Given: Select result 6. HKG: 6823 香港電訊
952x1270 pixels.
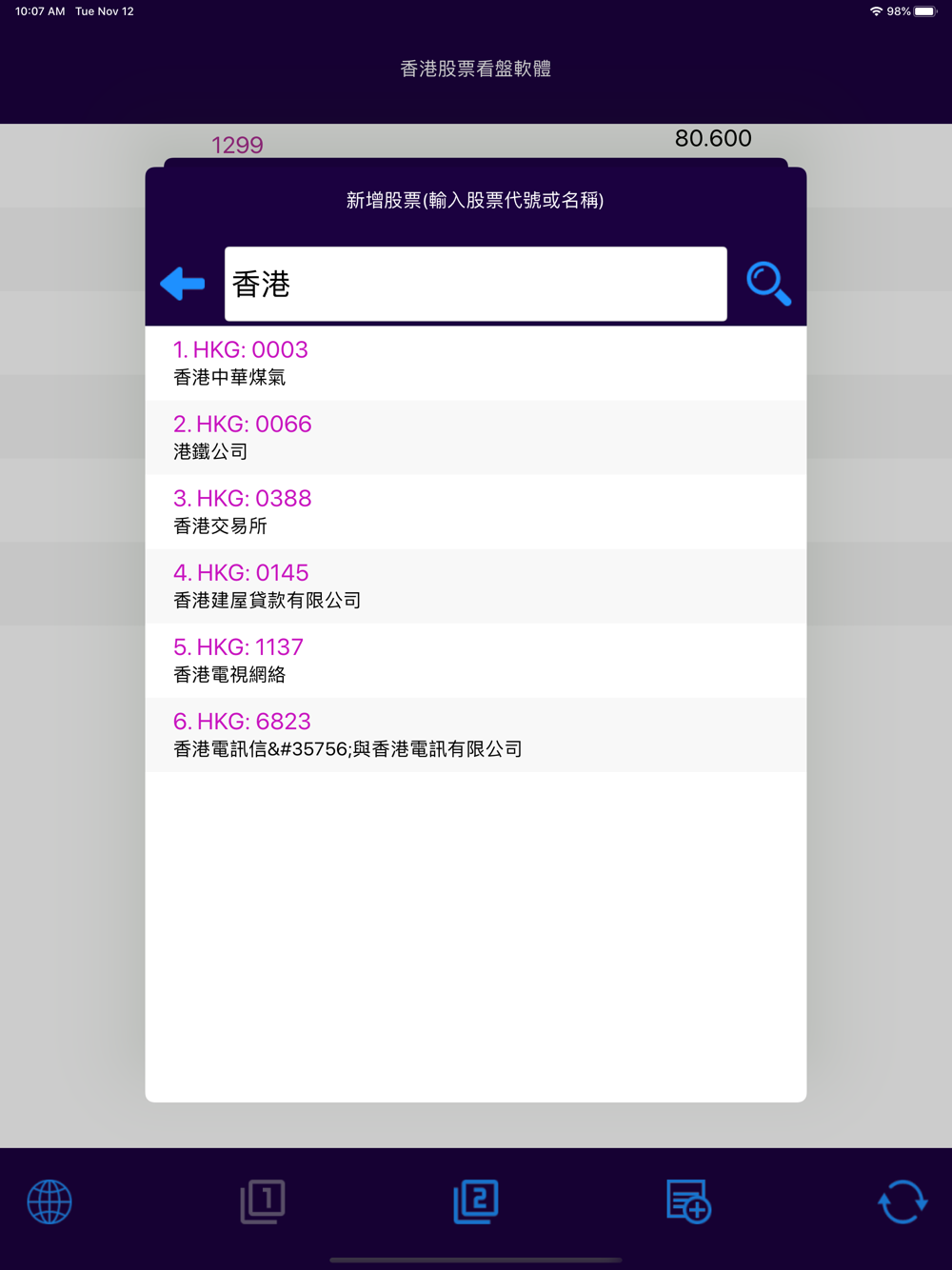Looking at the screenshot, I should (476, 735).
